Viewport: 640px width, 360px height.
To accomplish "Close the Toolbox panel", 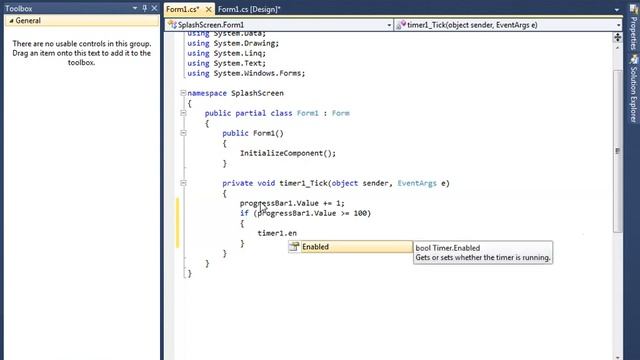I will [x=154, y=8].
